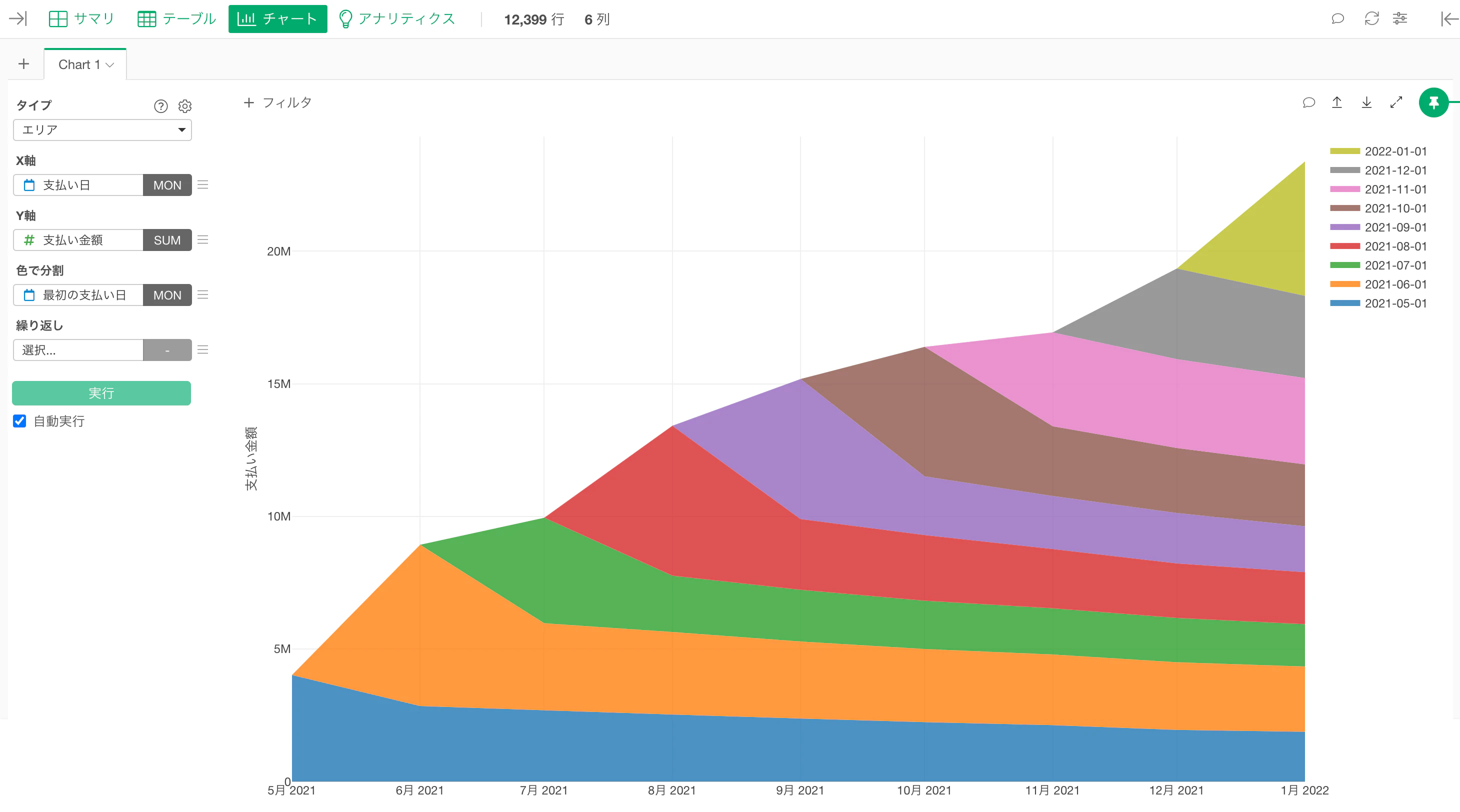
Task: Add a フィルタ to the chart
Action: [277, 102]
